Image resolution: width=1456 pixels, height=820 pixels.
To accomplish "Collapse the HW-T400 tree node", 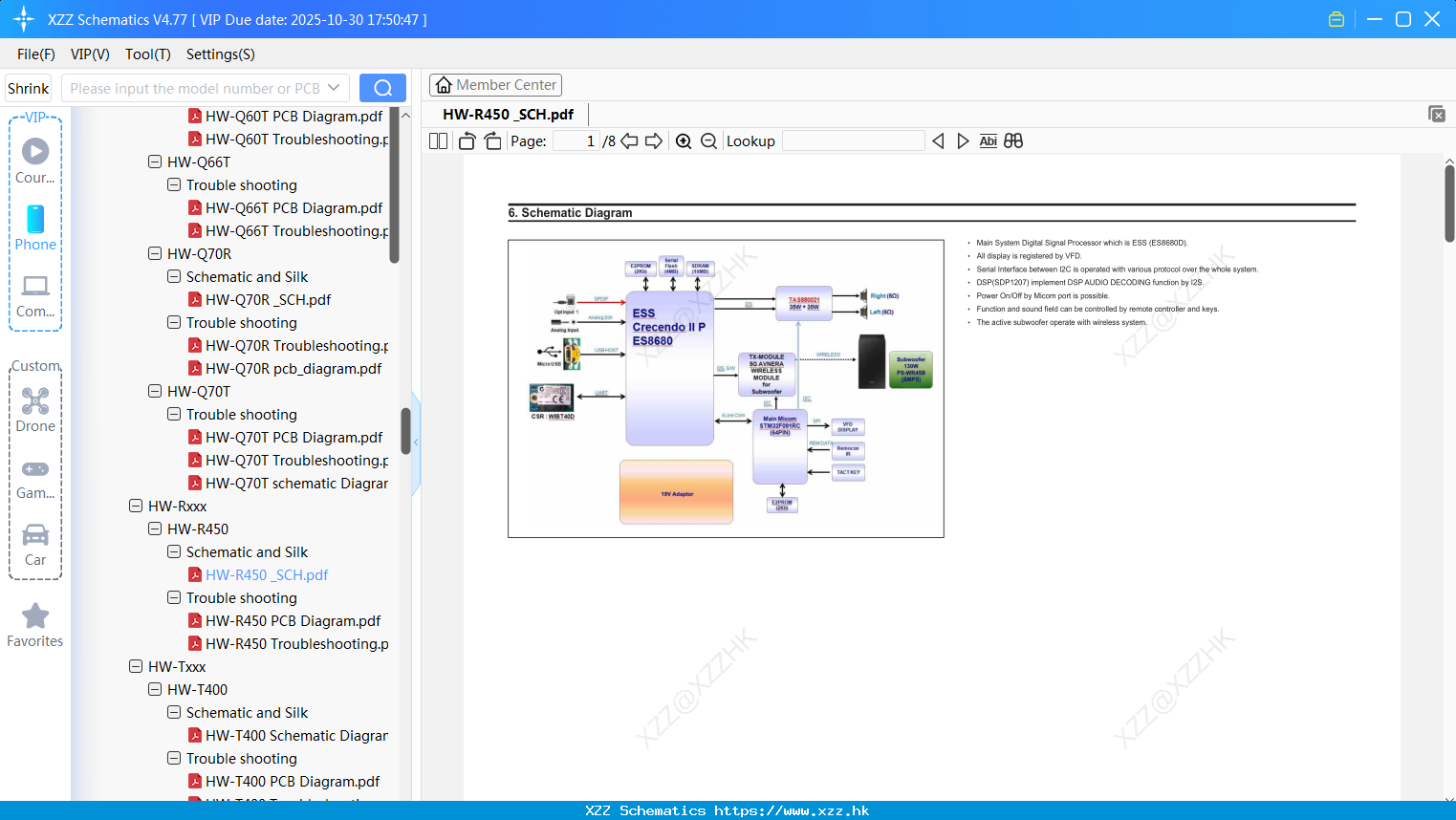I will pyautogui.click(x=155, y=690).
